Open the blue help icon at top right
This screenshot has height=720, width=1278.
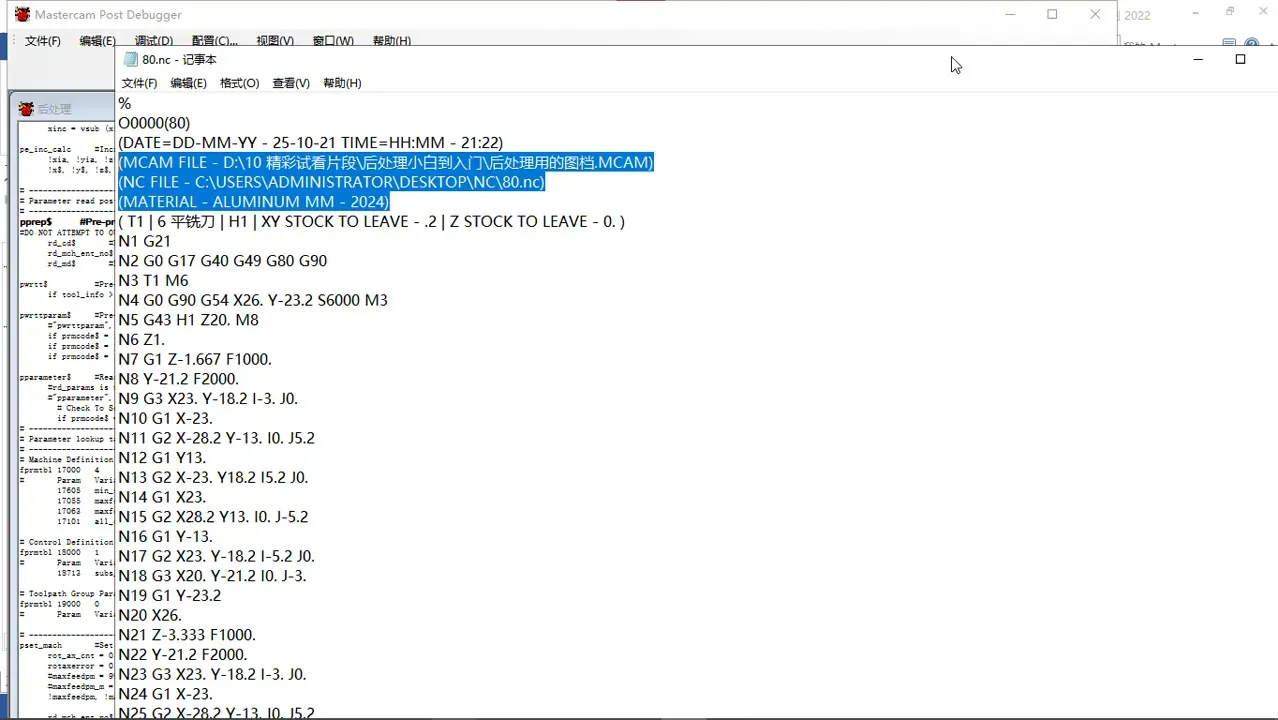(x=1251, y=44)
